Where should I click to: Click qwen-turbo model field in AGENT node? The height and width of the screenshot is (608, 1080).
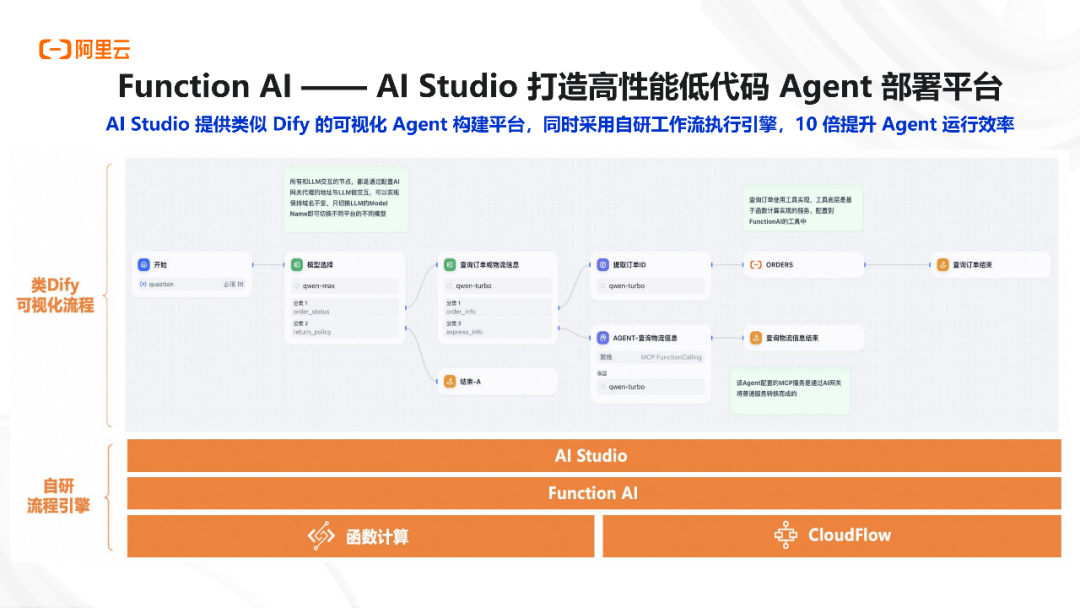(x=651, y=386)
